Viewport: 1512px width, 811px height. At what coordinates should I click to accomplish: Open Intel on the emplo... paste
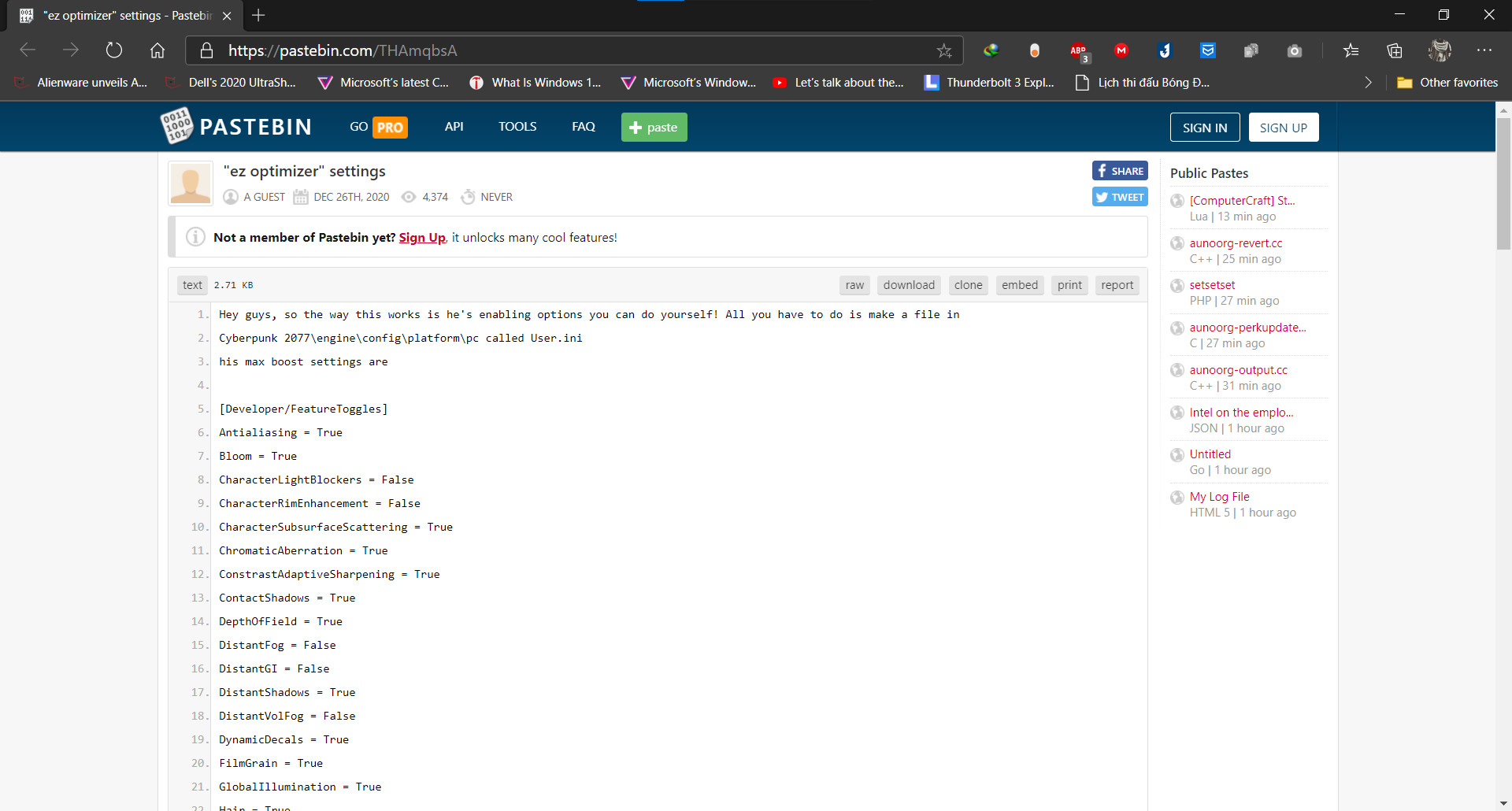1241,412
